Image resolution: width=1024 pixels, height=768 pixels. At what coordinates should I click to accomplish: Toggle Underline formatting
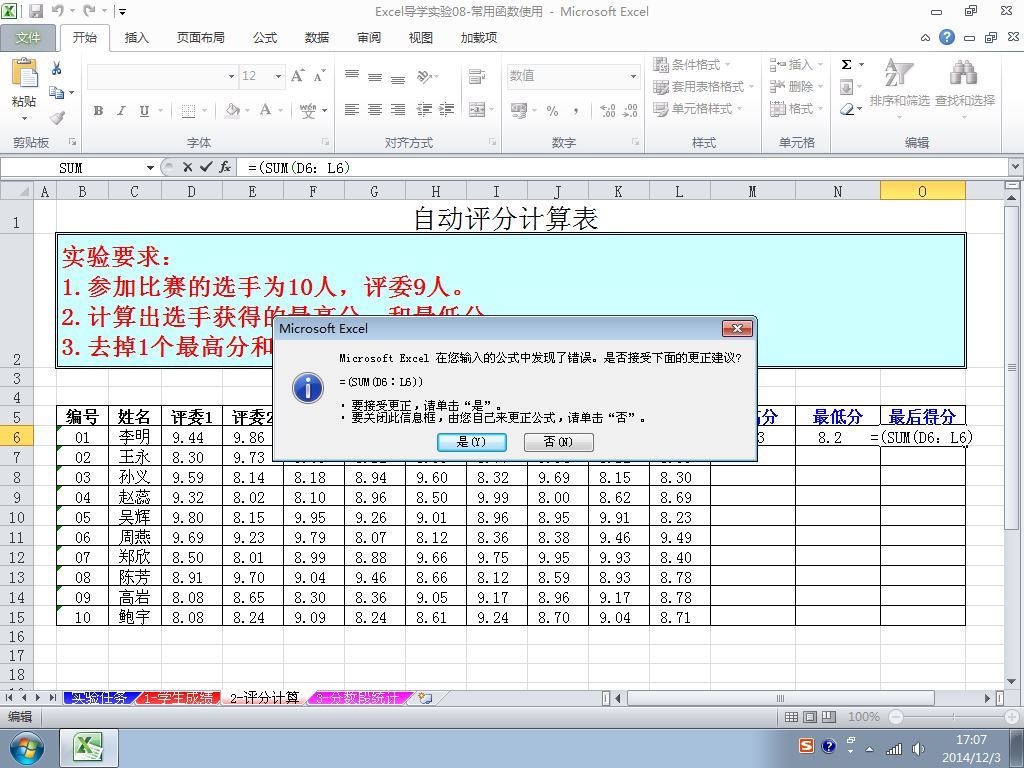[144, 110]
